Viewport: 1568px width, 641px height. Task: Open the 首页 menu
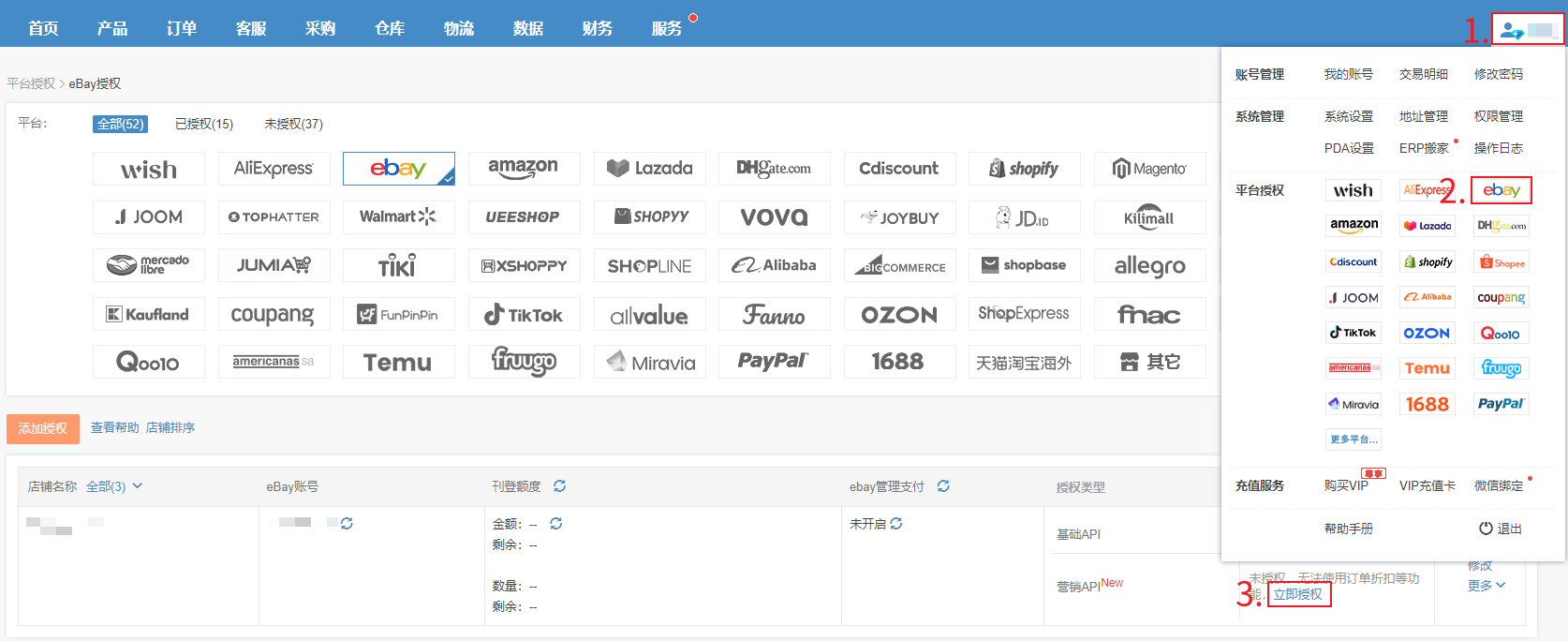tap(43, 28)
